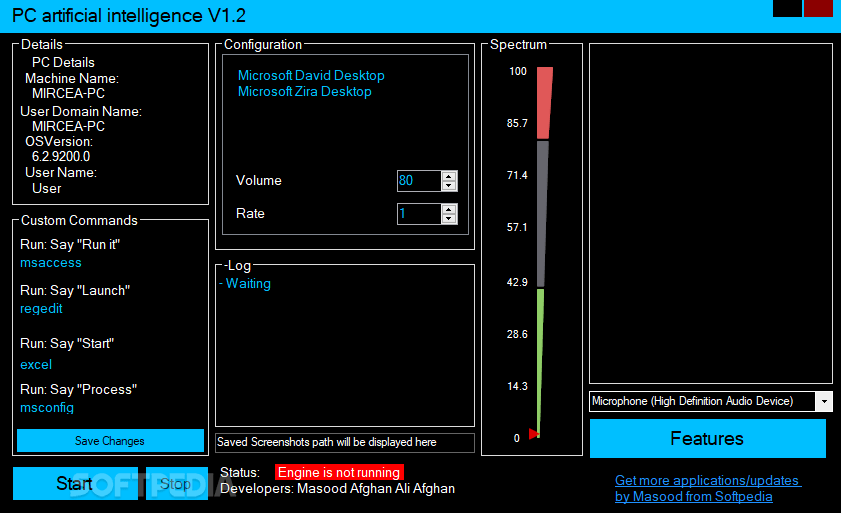Click the Features button
Image resolution: width=841 pixels, height=513 pixels.
pos(707,438)
